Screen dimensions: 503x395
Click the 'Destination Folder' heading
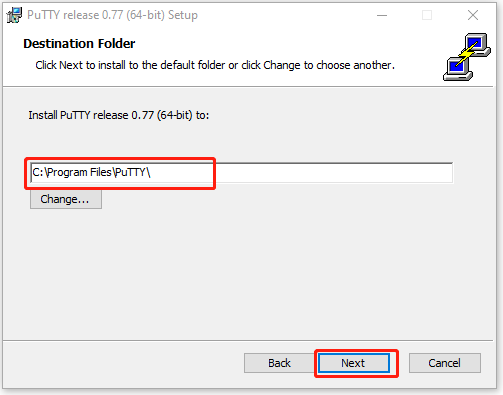coord(79,44)
